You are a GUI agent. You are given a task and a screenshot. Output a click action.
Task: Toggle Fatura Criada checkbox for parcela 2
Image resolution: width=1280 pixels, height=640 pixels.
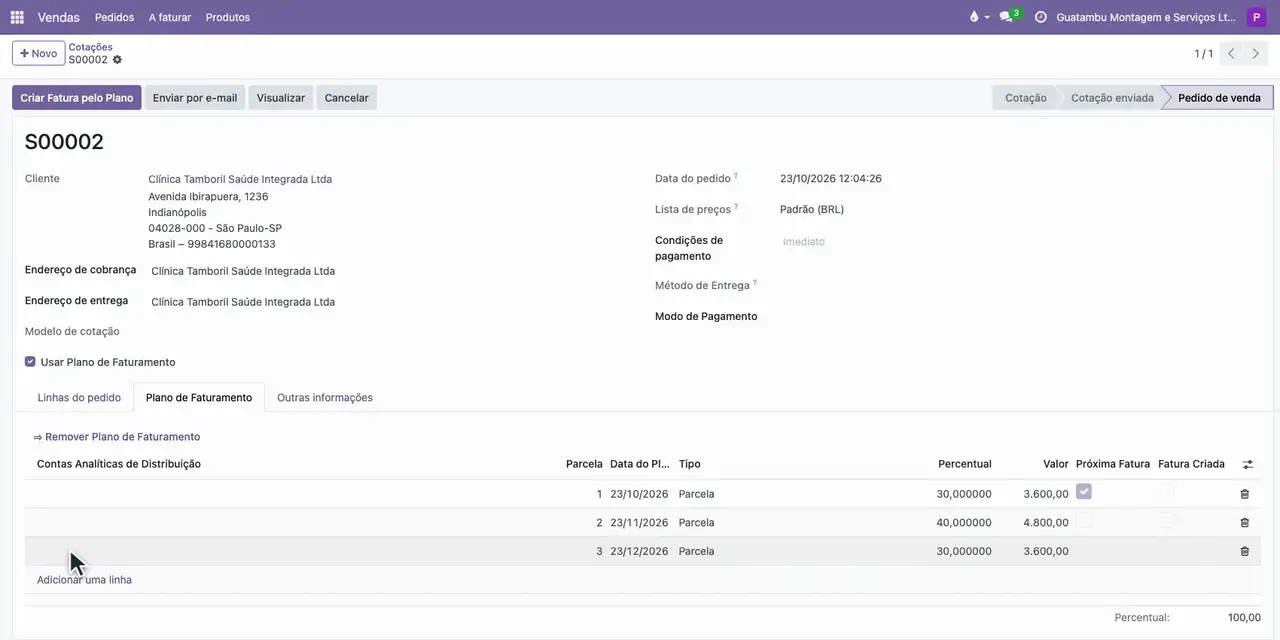tap(1166, 521)
